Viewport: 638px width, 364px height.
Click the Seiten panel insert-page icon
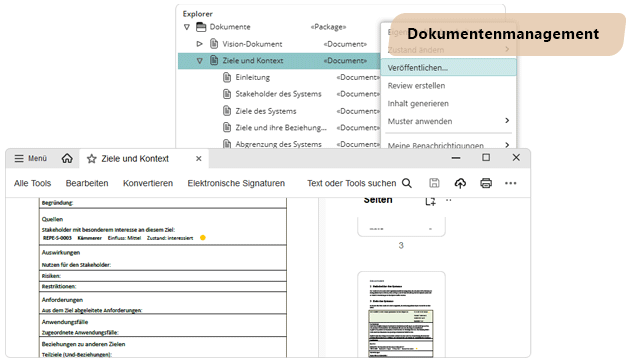pyautogui.click(x=430, y=201)
